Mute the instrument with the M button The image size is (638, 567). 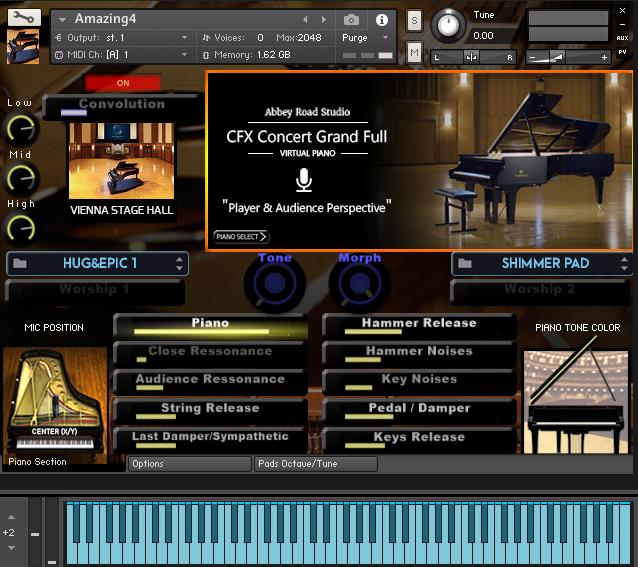(x=414, y=52)
